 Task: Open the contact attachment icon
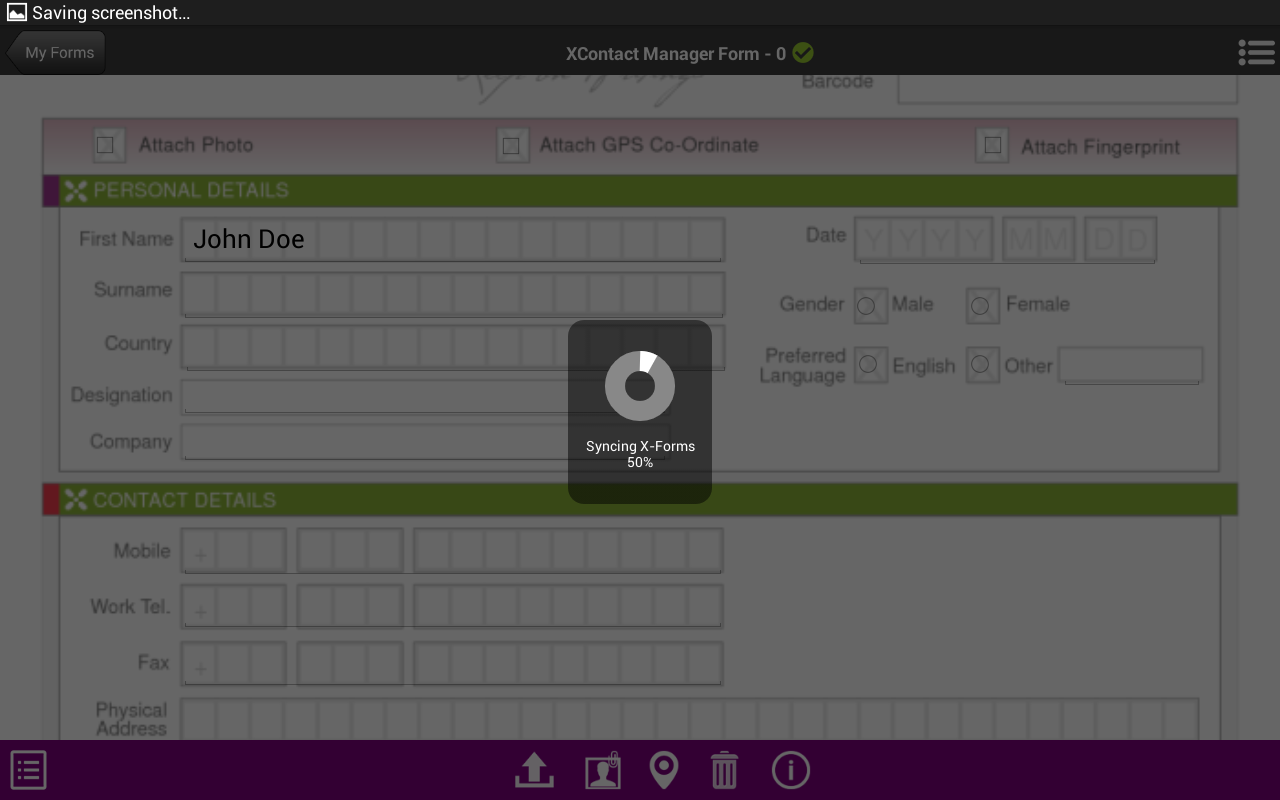click(602, 770)
